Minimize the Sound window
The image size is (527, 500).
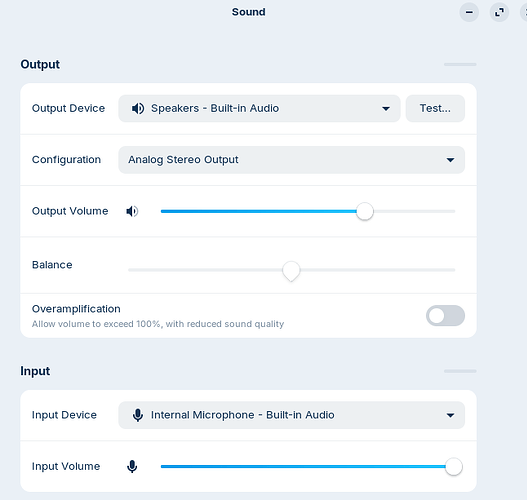(469, 12)
